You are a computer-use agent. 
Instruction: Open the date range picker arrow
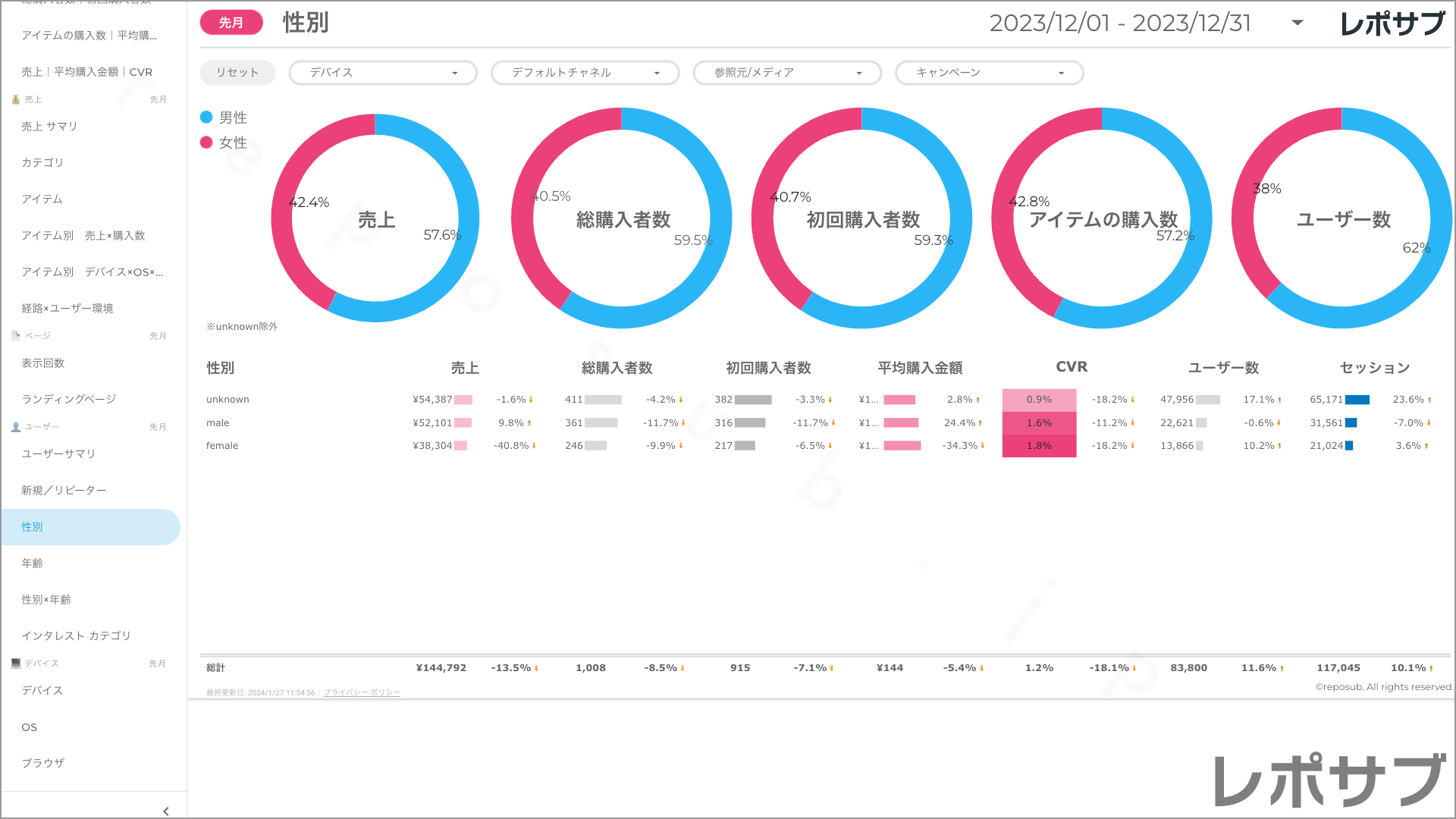[x=1298, y=23]
